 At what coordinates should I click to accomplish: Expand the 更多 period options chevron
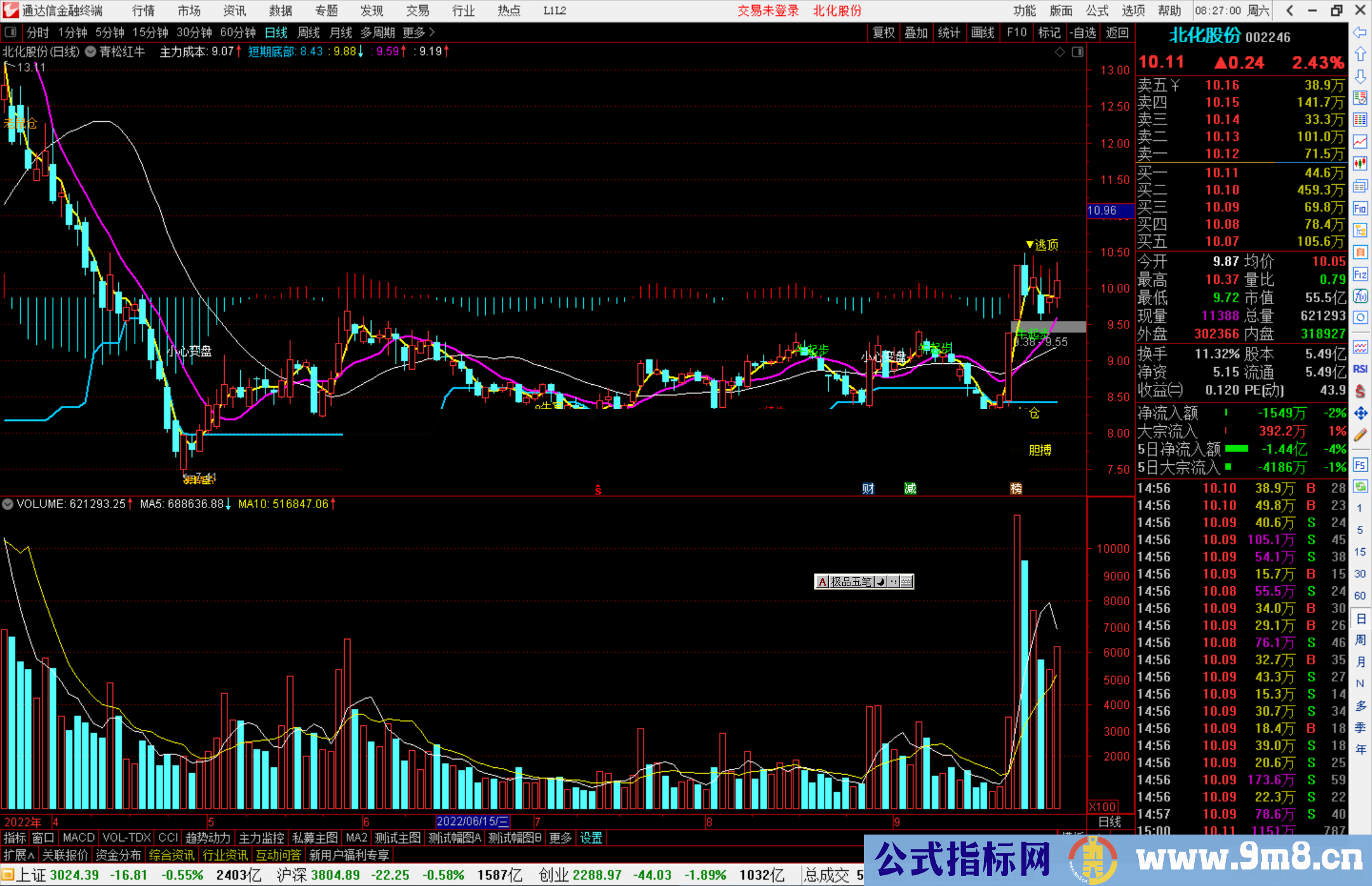pos(432,32)
